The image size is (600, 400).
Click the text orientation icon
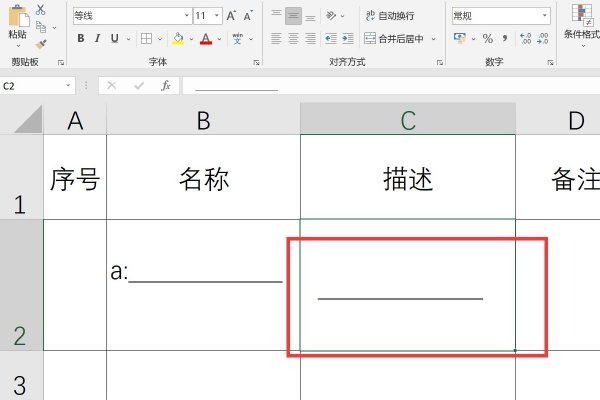pyautogui.click(x=331, y=16)
